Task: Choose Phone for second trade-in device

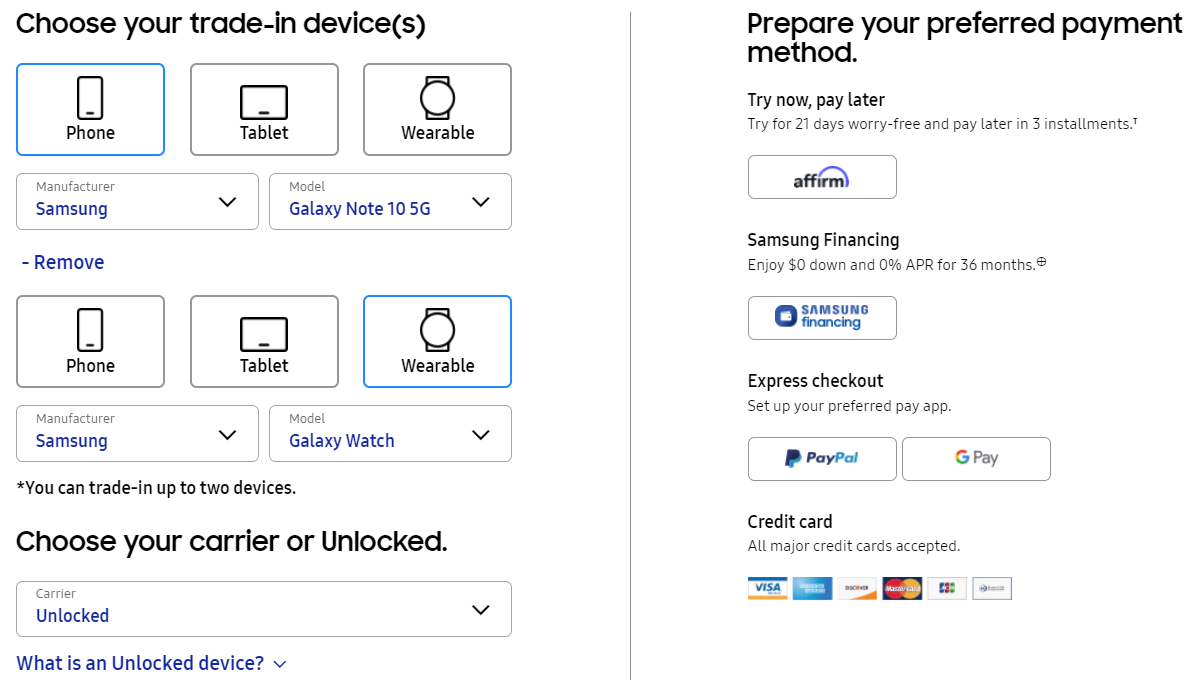Action: pos(90,342)
